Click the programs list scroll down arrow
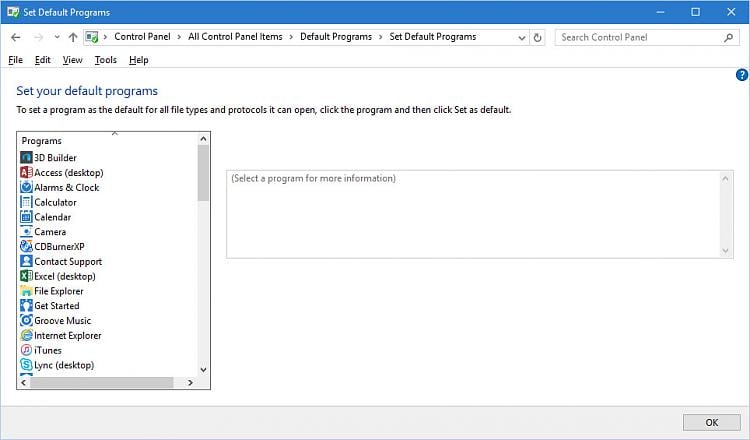This screenshot has width=750, height=440. (x=203, y=370)
